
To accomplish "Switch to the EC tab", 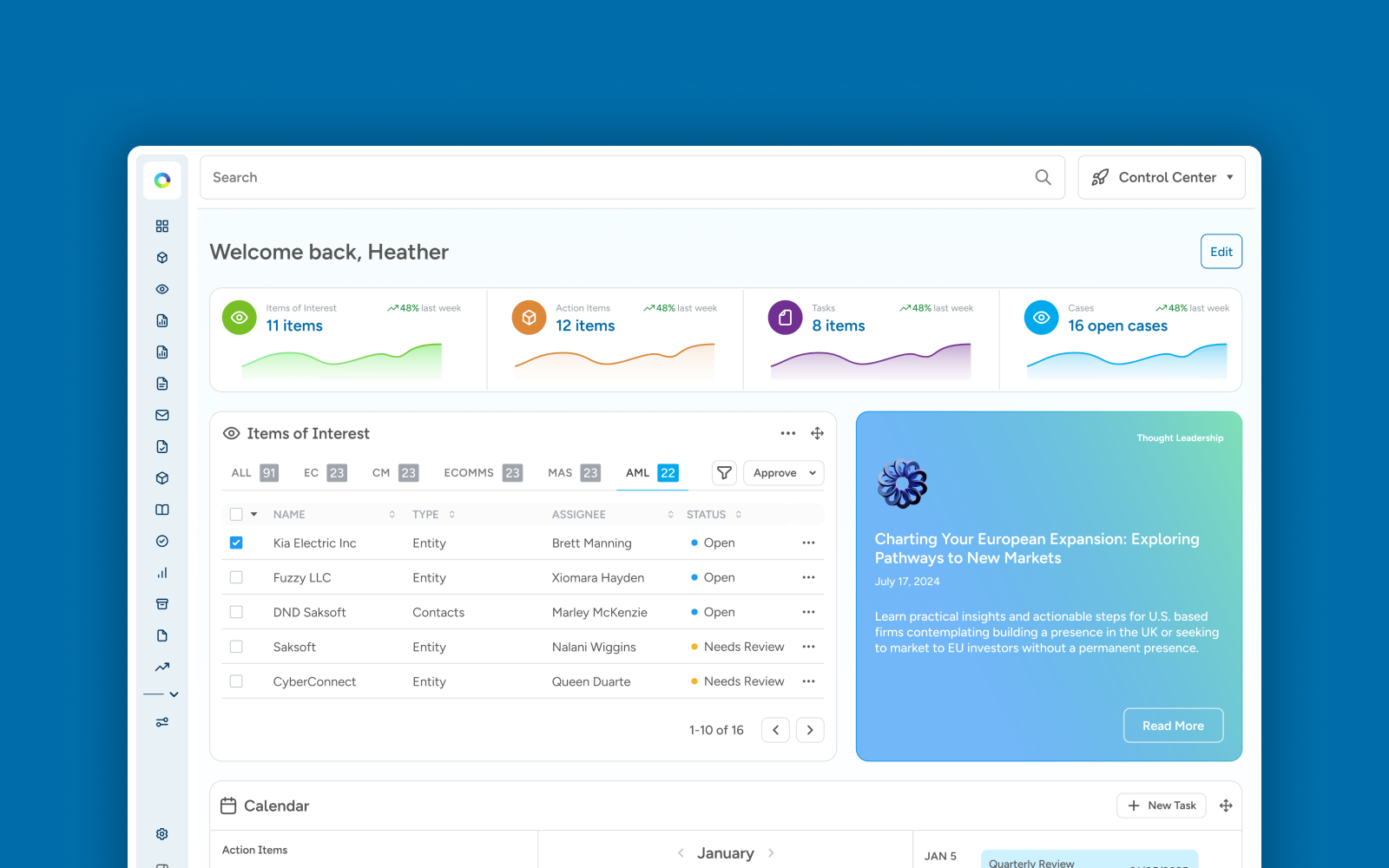I will pos(325,473).
